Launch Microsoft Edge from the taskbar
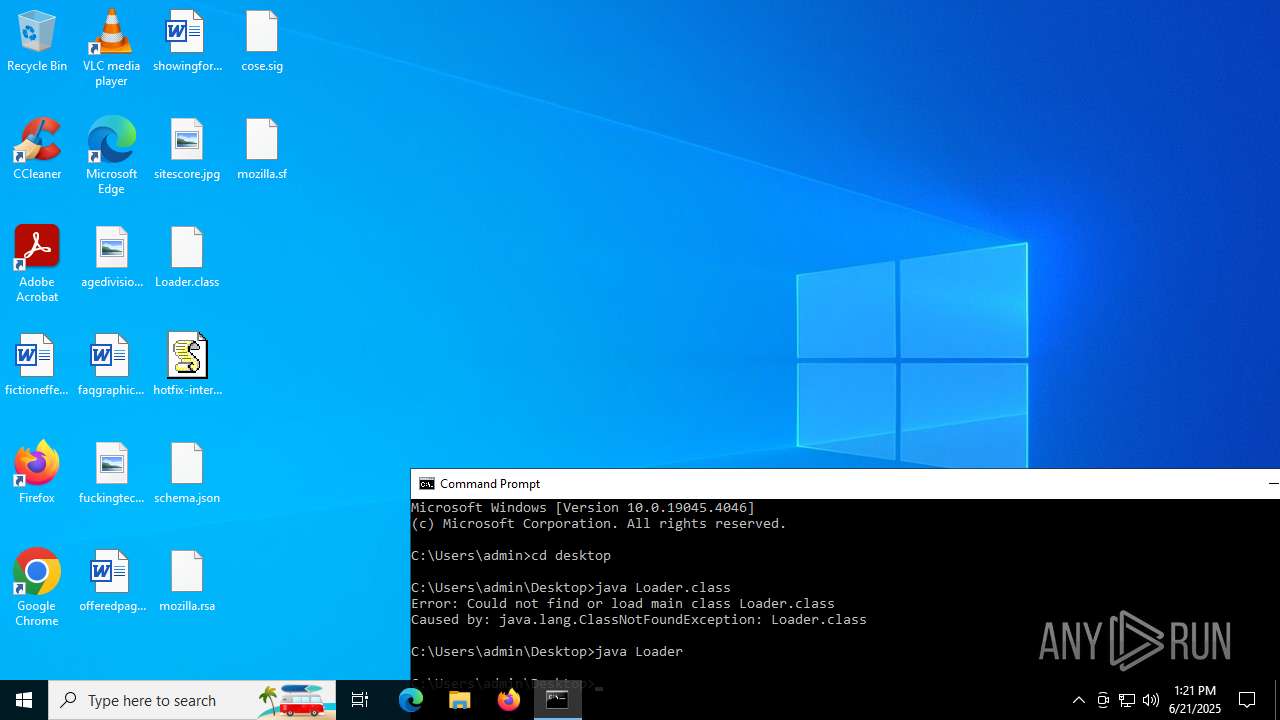Image resolution: width=1280 pixels, height=720 pixels. [411, 700]
